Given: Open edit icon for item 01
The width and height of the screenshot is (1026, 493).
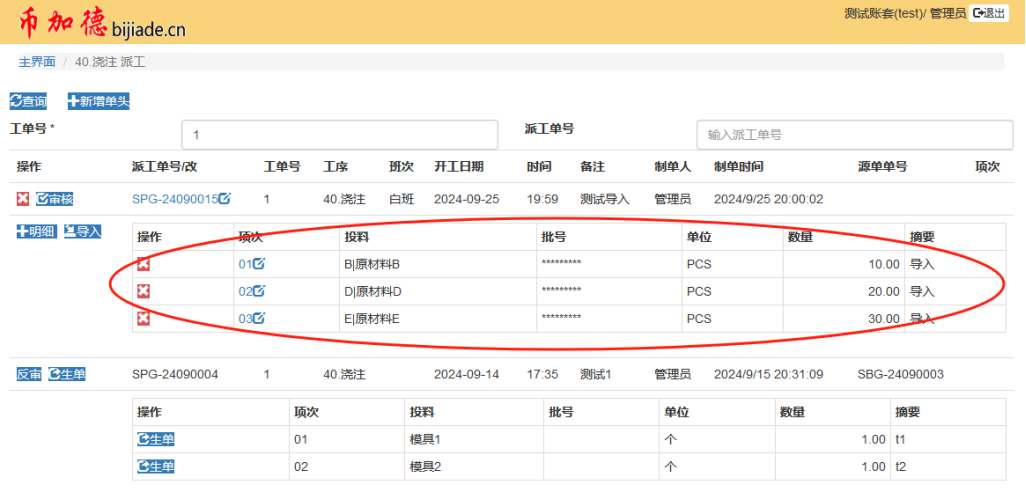Looking at the screenshot, I should [259, 264].
